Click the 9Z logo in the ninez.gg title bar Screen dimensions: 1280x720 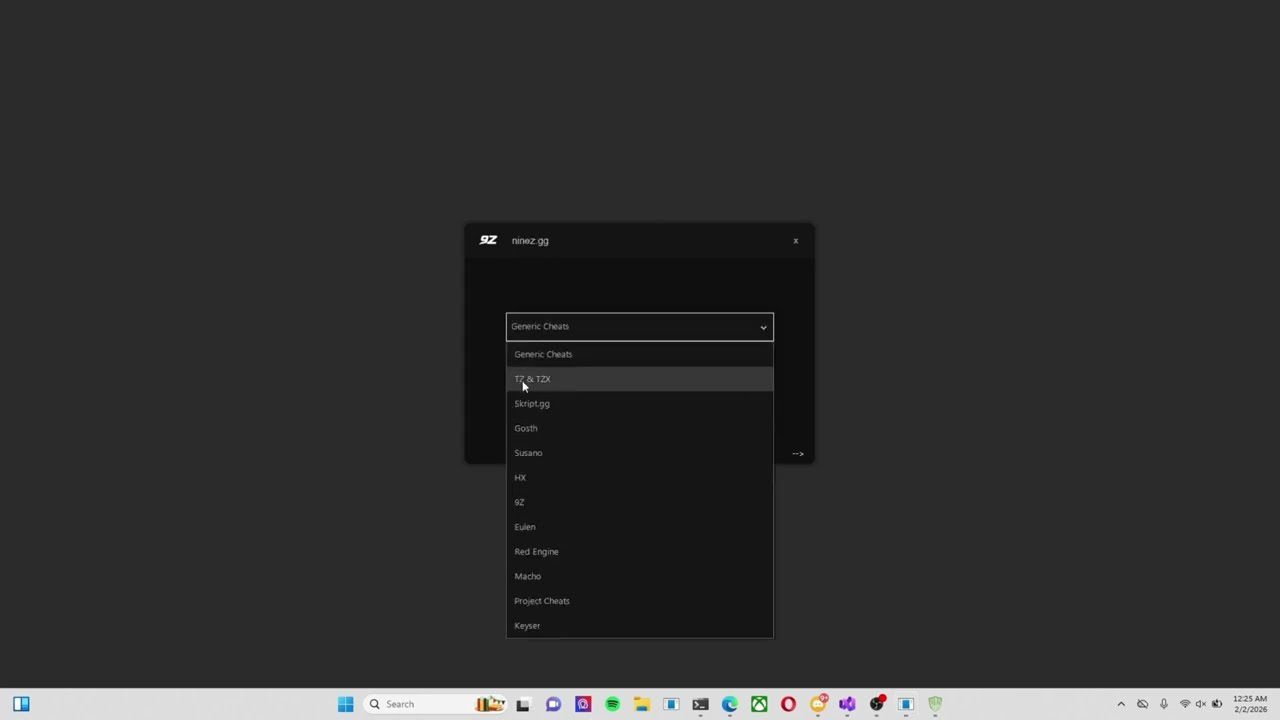pos(488,240)
